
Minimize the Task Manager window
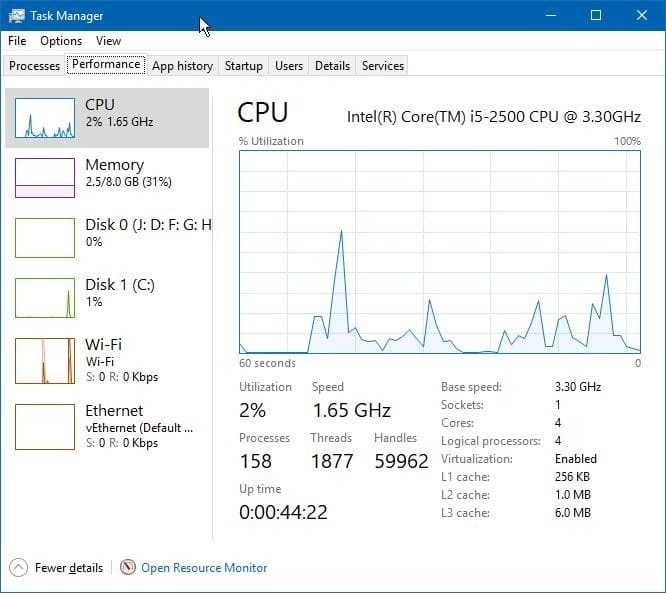(551, 15)
